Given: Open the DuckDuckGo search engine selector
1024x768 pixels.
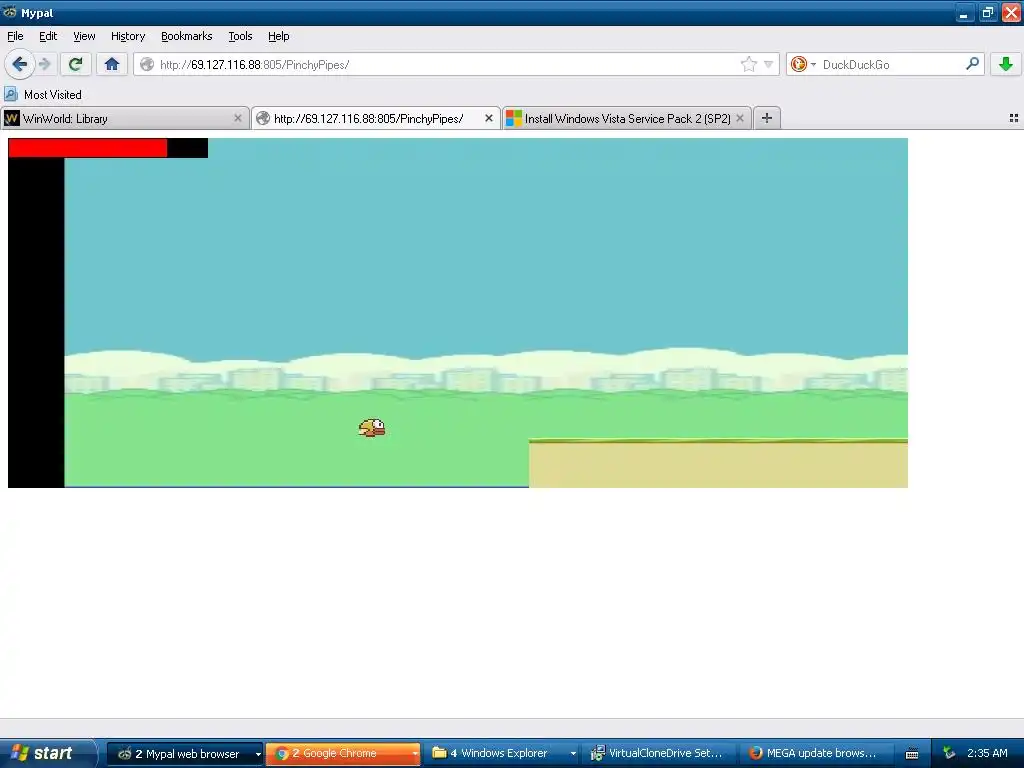Looking at the screenshot, I should [x=803, y=64].
